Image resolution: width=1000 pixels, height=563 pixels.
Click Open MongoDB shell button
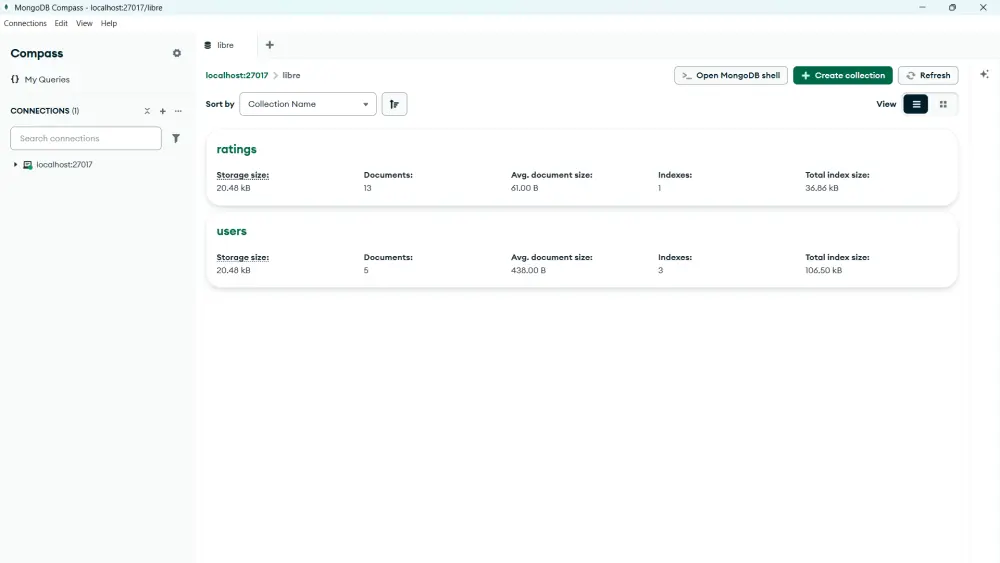(731, 75)
